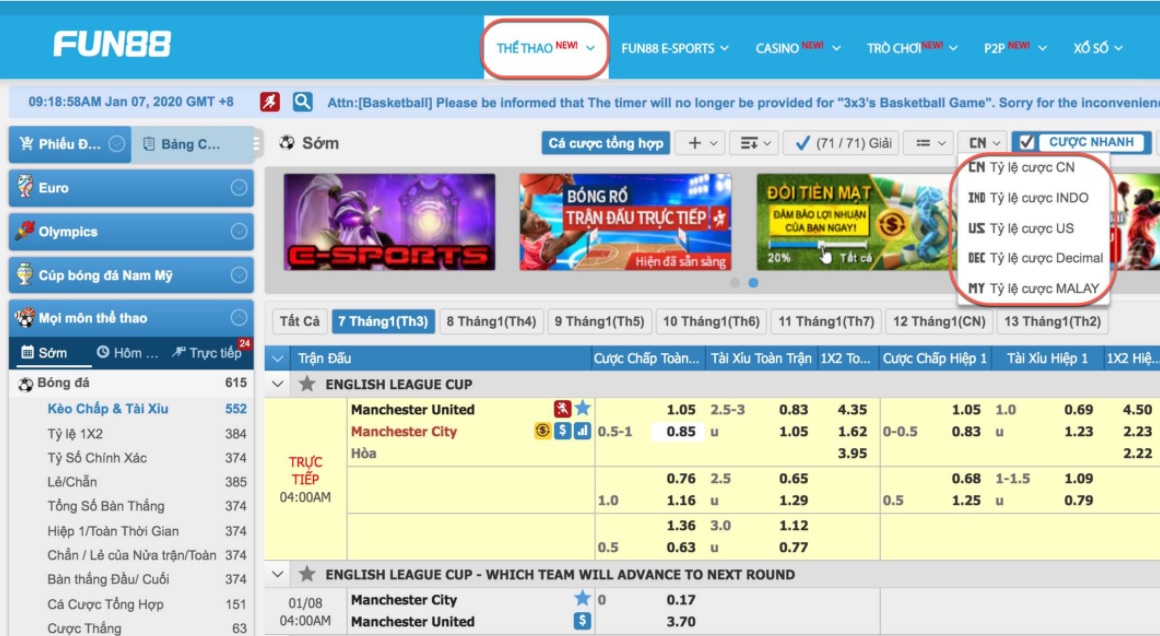Image resolution: width=1160 pixels, height=636 pixels.
Task: Open the E-SPORTS banner thumbnail
Action: coord(389,222)
